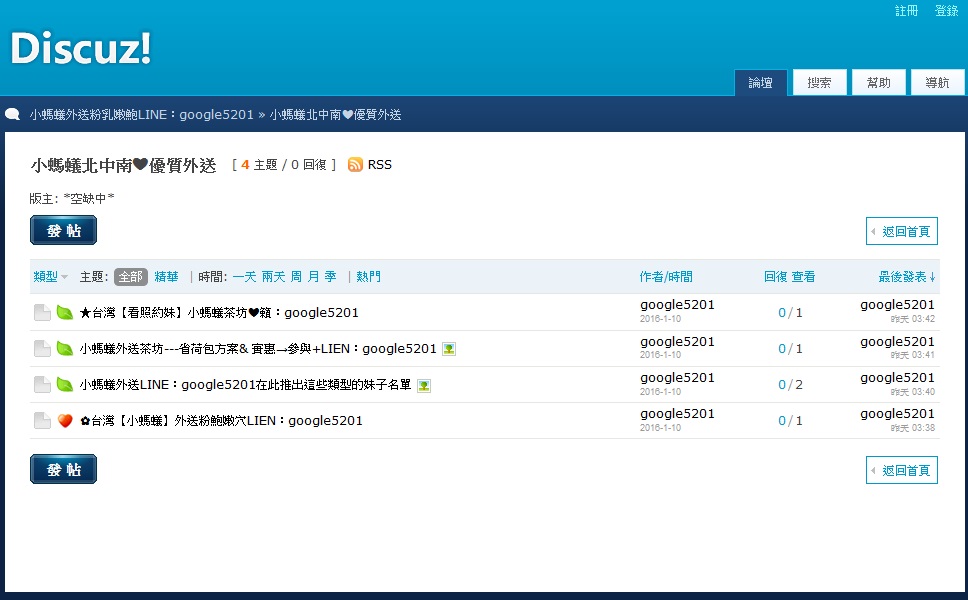This screenshot has height=600, width=968.
Task: Filter threads to 季
Action: [x=331, y=277]
